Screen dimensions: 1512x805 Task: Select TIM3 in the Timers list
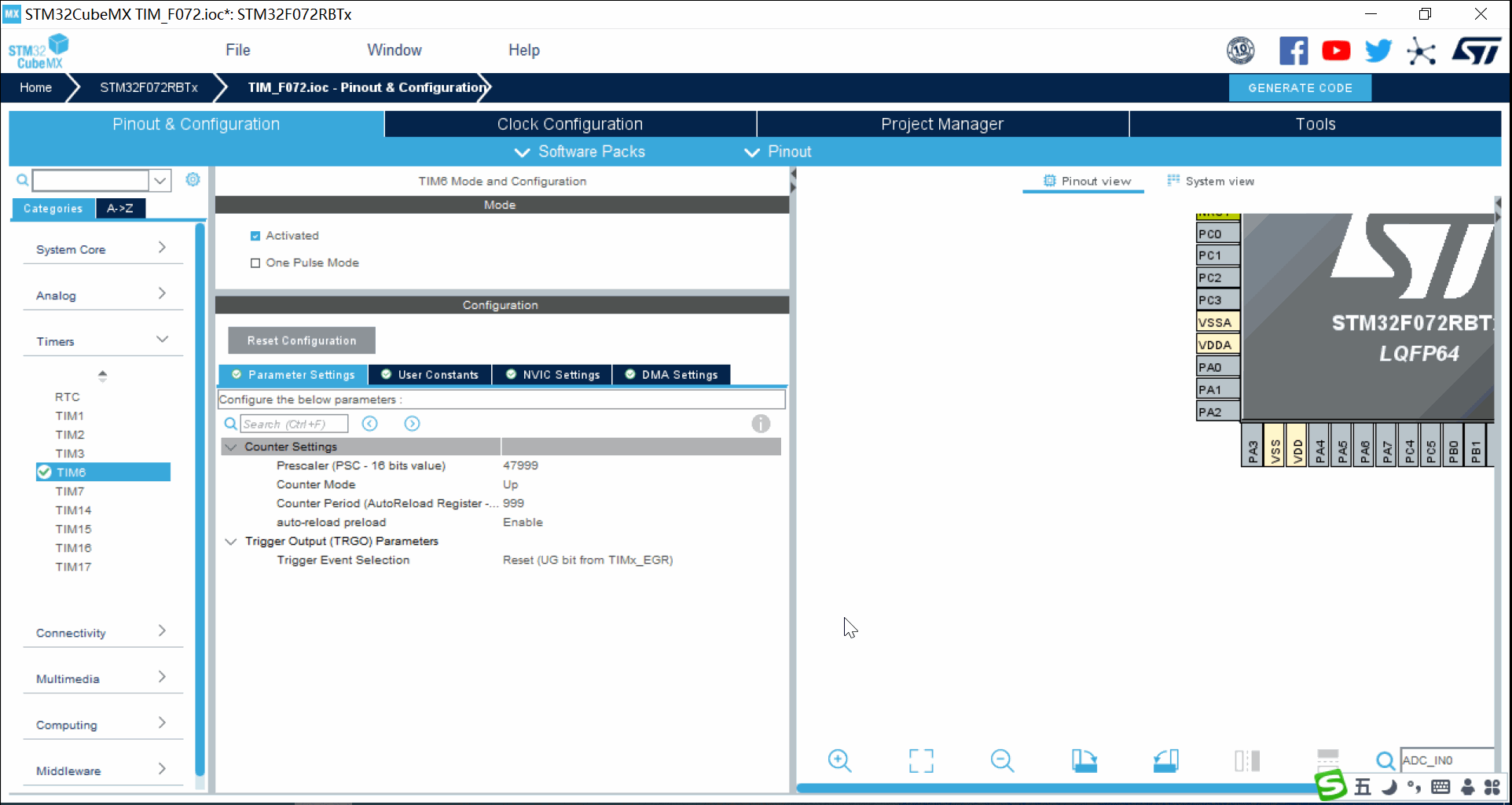click(70, 454)
